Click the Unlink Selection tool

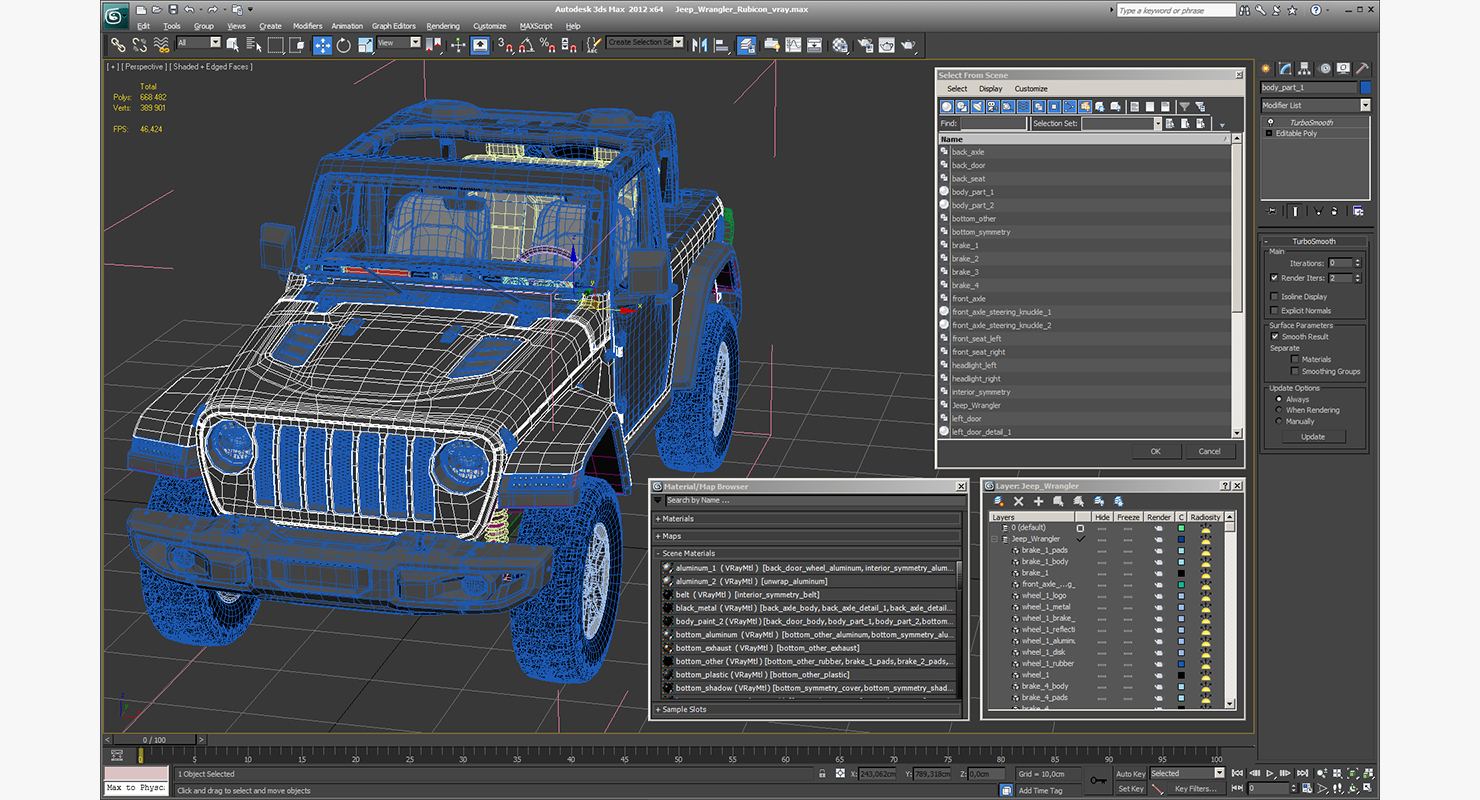click(139, 45)
